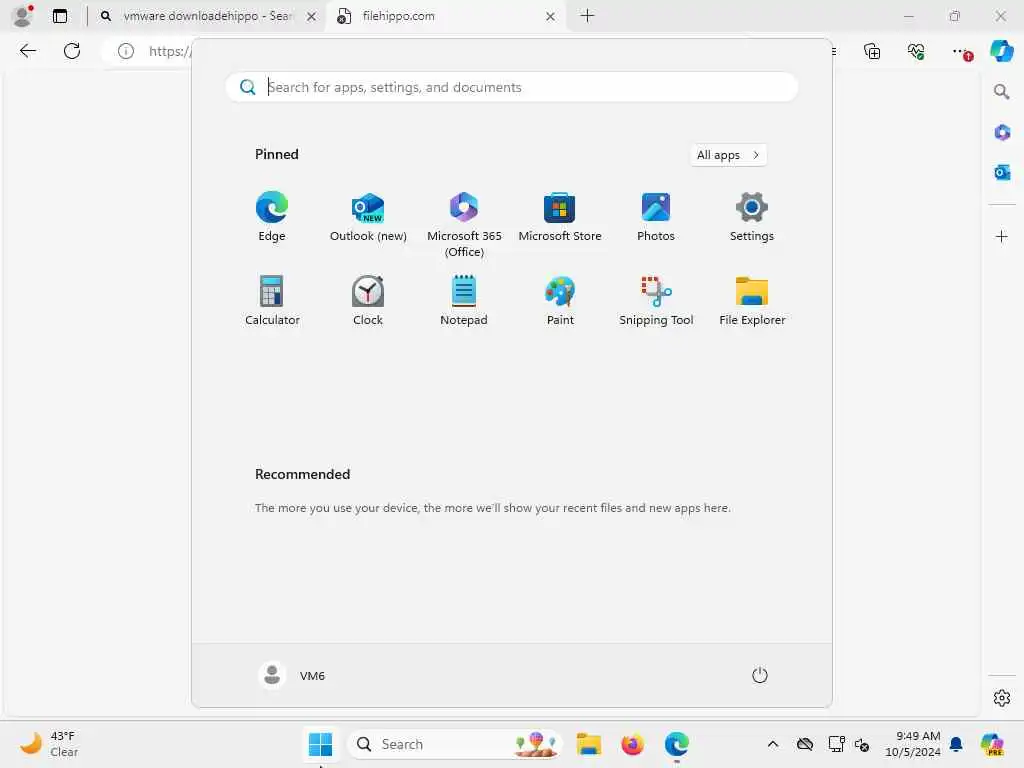
Task: Open Copilot preview from taskbar corner
Action: pyautogui.click(x=992, y=744)
